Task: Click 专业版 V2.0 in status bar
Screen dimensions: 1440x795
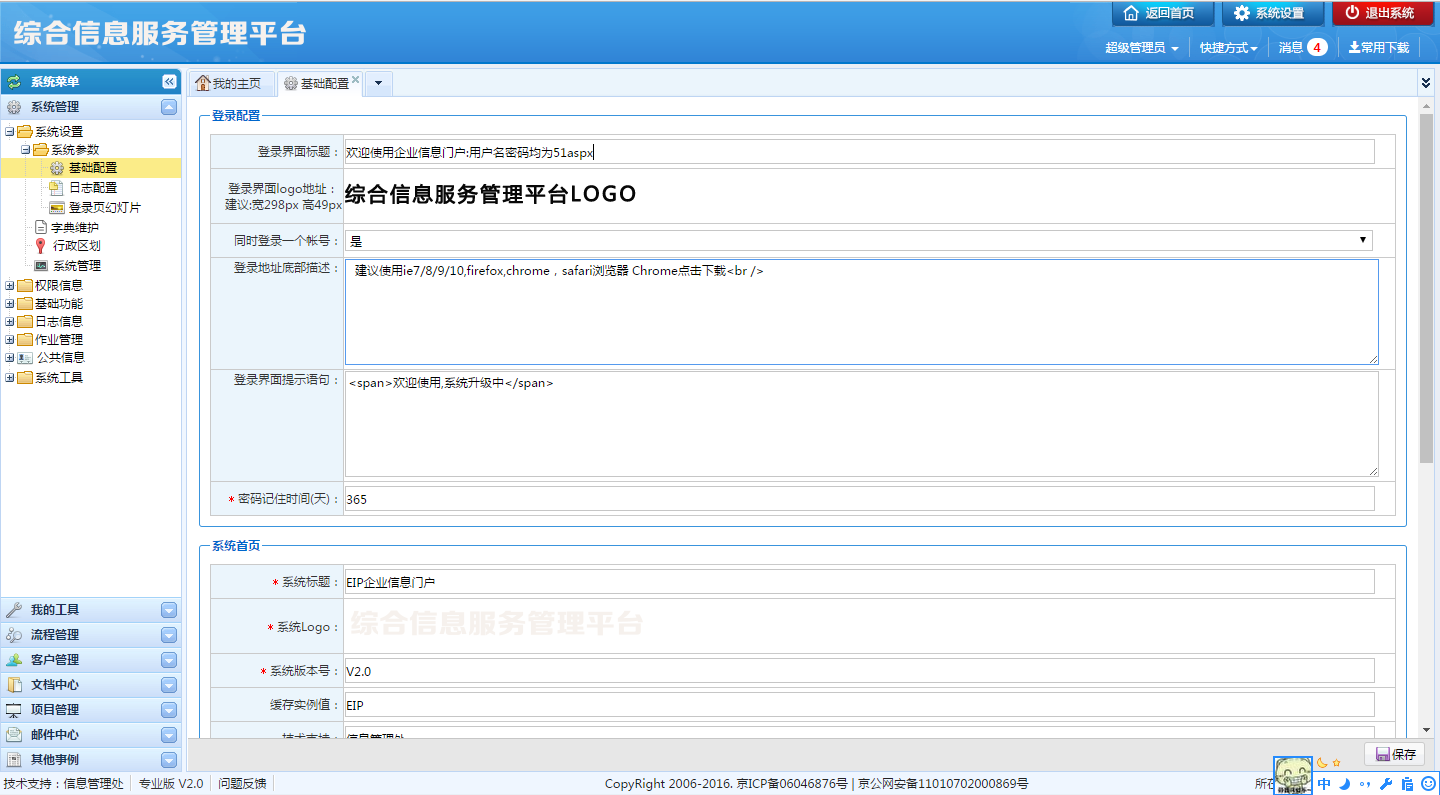Action: point(171,784)
